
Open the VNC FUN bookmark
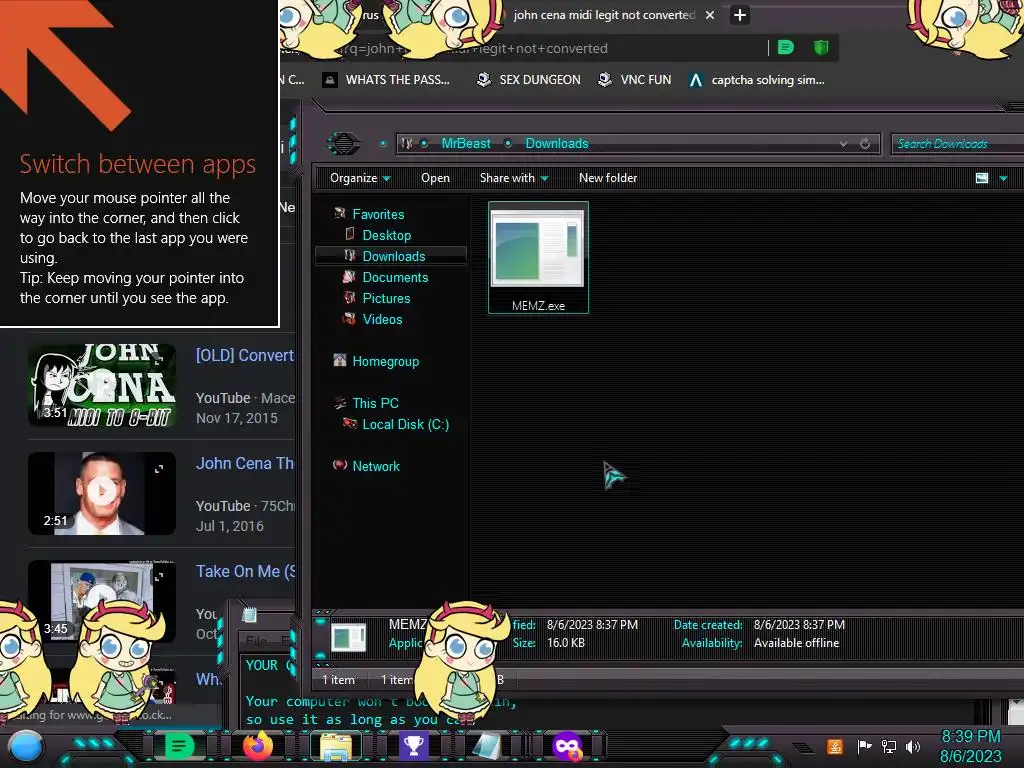(635, 80)
